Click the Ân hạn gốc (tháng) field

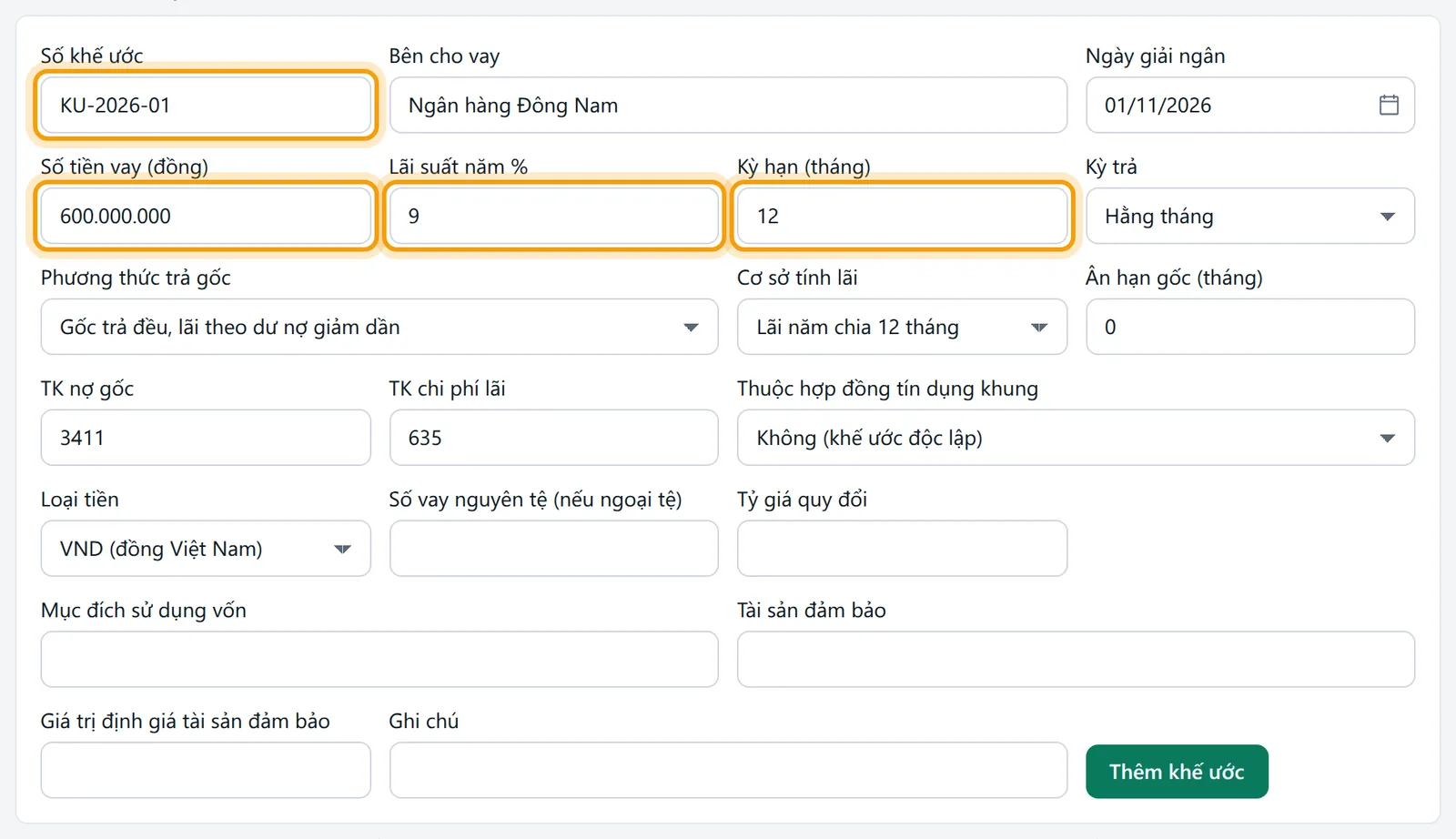(1250, 327)
